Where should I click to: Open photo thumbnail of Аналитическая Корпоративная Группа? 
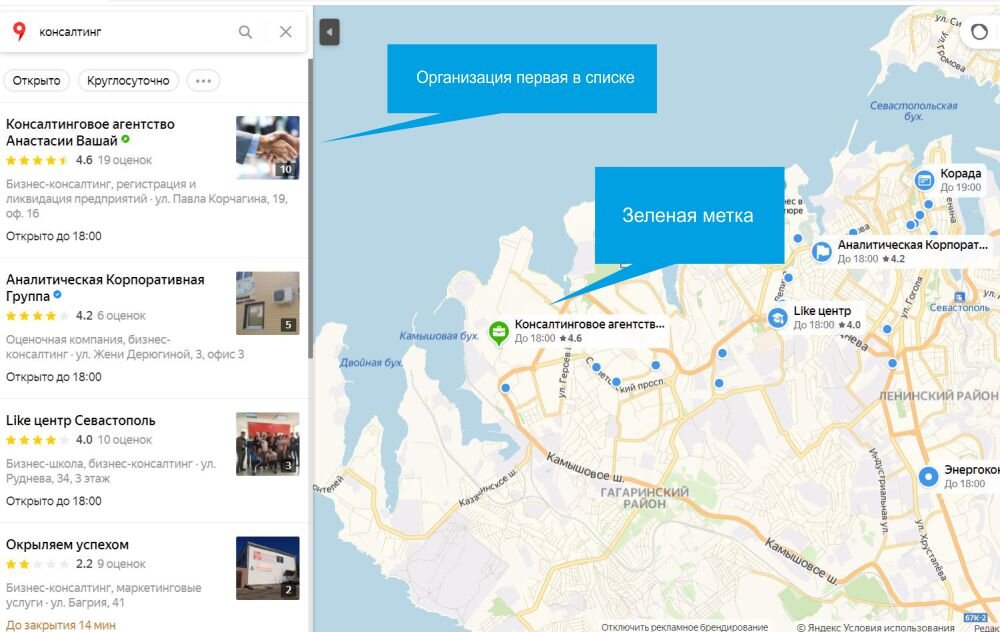click(x=267, y=303)
